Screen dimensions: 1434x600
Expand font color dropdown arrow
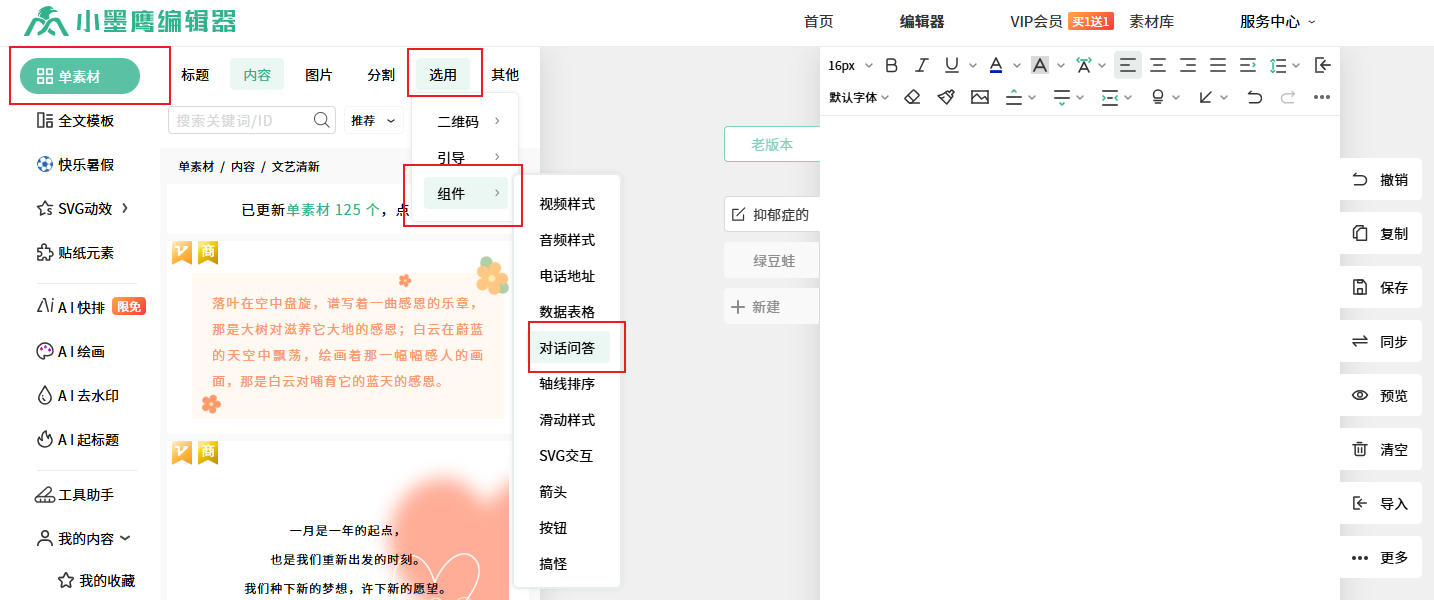click(1017, 65)
